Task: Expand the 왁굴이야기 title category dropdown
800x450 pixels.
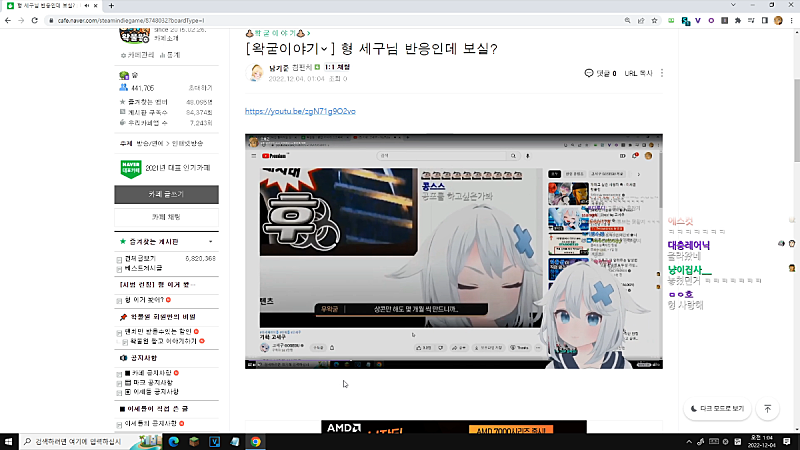Action: click(x=324, y=49)
